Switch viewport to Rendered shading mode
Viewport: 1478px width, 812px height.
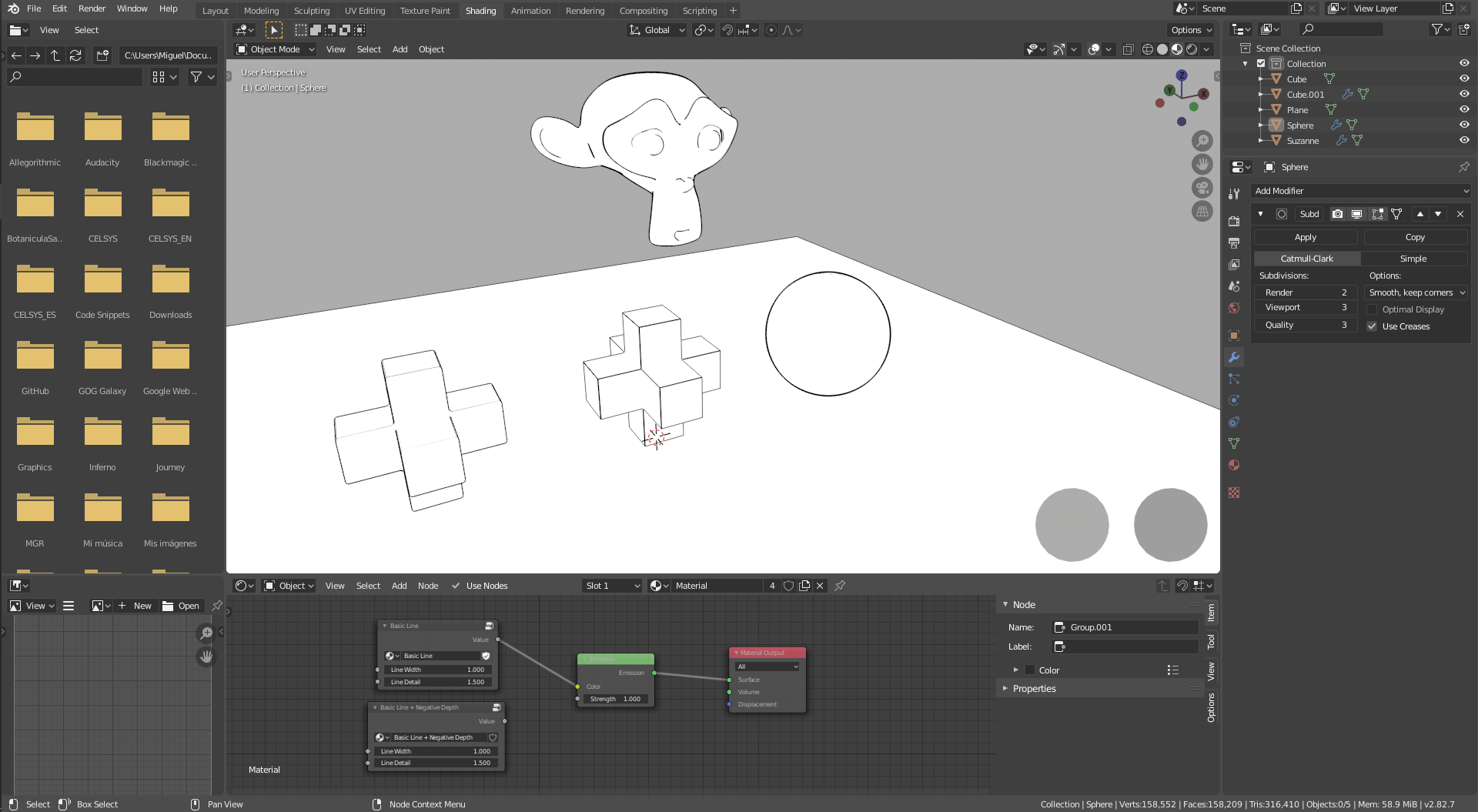click(x=1192, y=49)
